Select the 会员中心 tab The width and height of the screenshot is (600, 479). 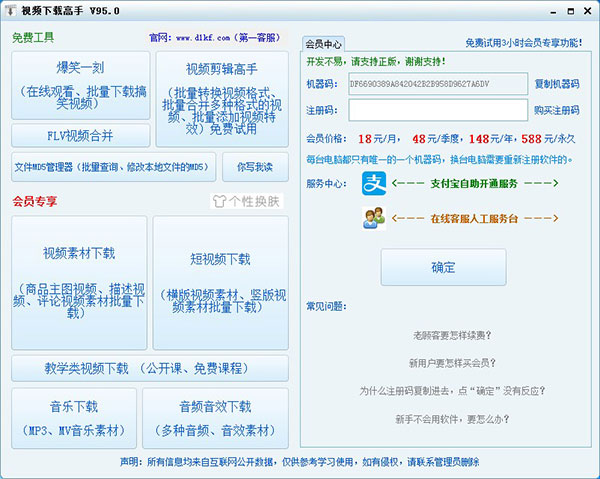(323, 44)
